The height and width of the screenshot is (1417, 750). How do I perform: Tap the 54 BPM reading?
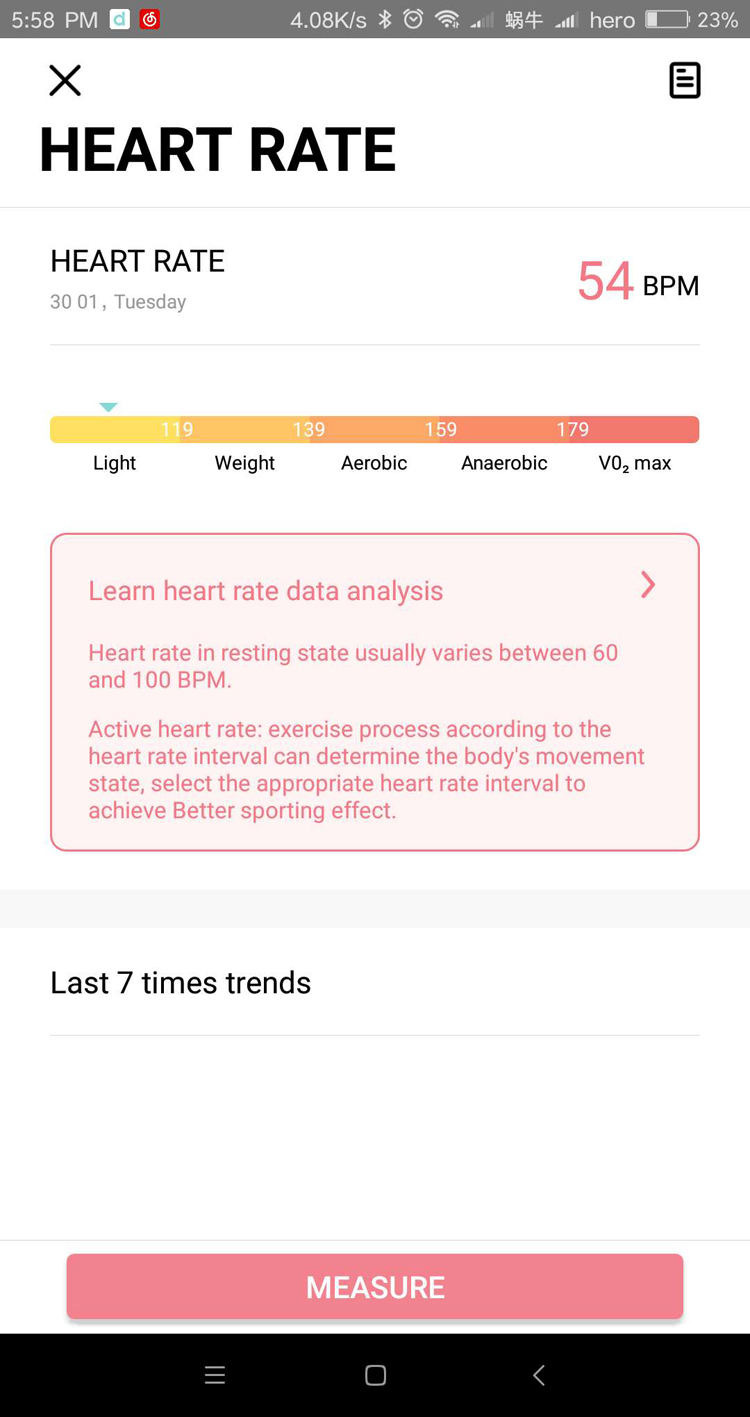(638, 282)
